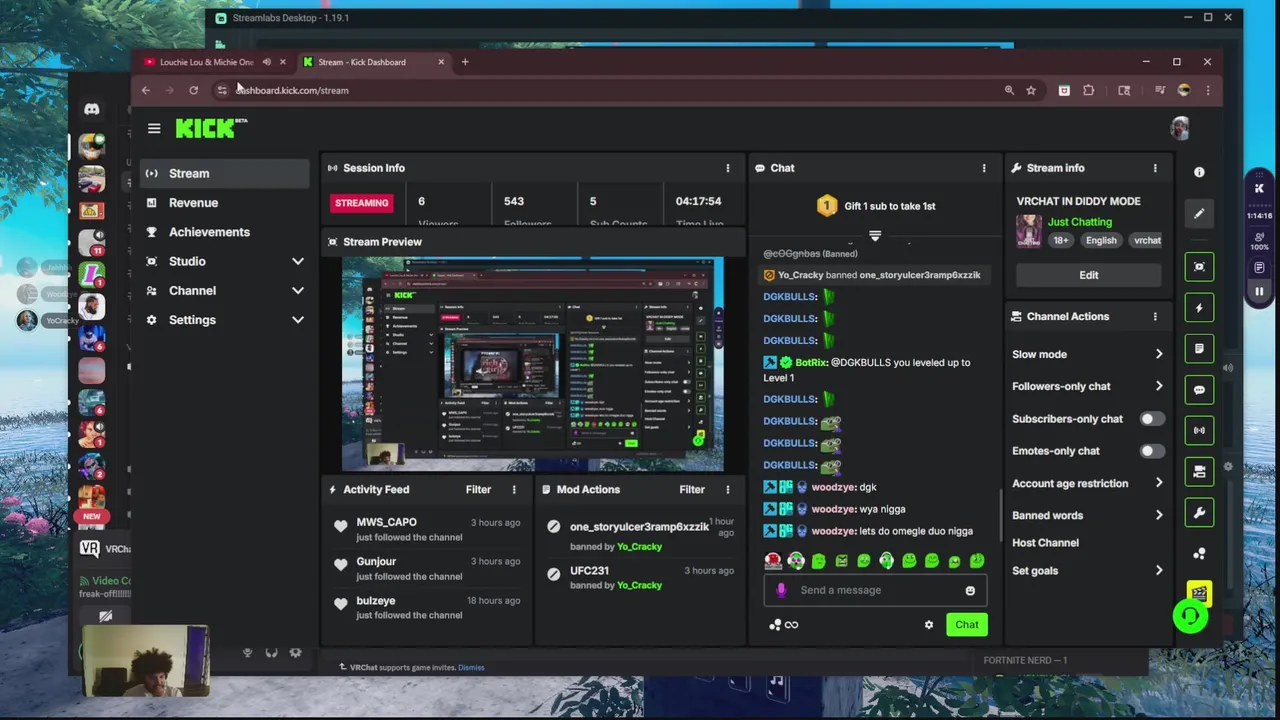
Task: Click follower name MWS_CAPO
Action: [386, 522]
